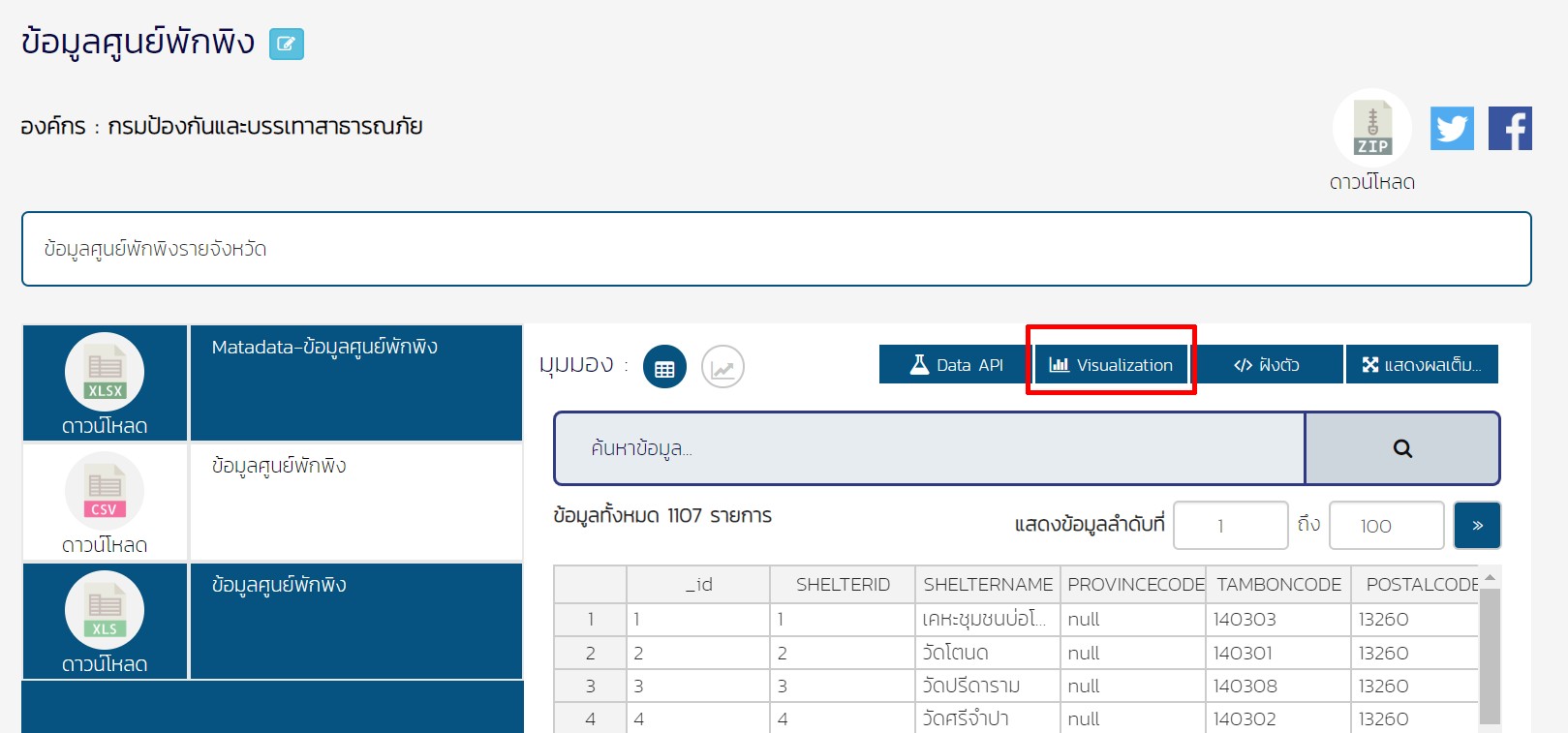Screen dimensions: 1568x733
Task: Select cell with shelter name วัดปรีดาราม
Action: [988, 686]
